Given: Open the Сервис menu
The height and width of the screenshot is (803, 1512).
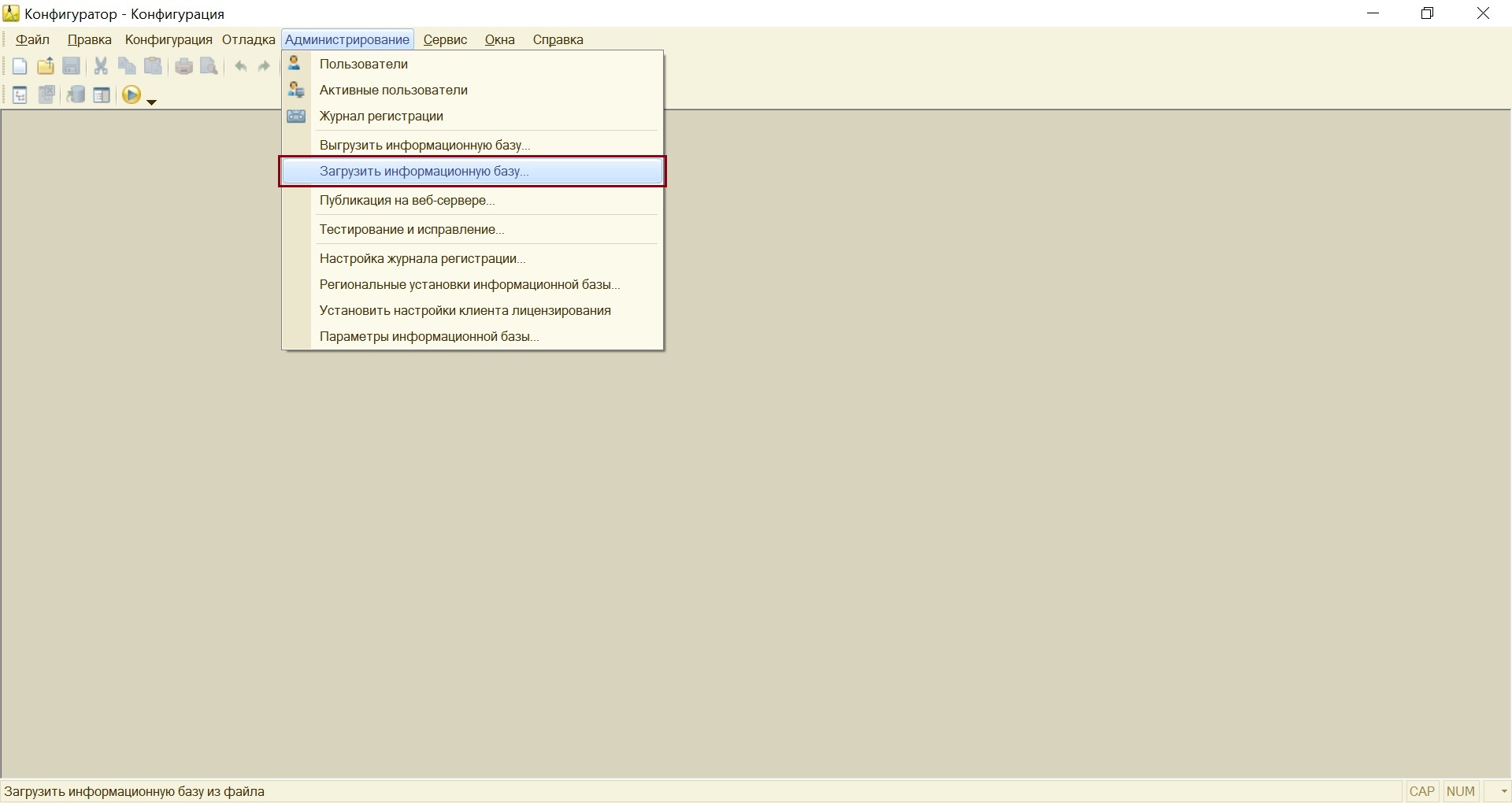Looking at the screenshot, I should [x=445, y=39].
